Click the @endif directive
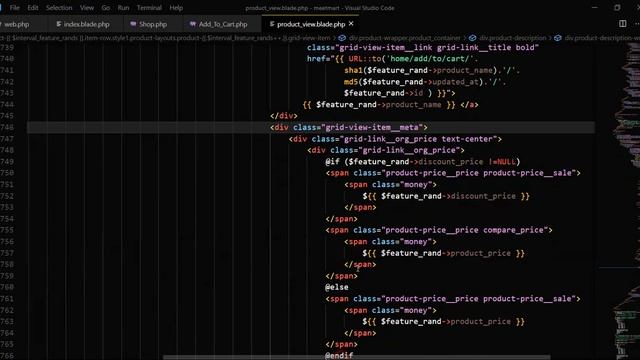Viewport: 640px width, 360px height. coord(339,356)
